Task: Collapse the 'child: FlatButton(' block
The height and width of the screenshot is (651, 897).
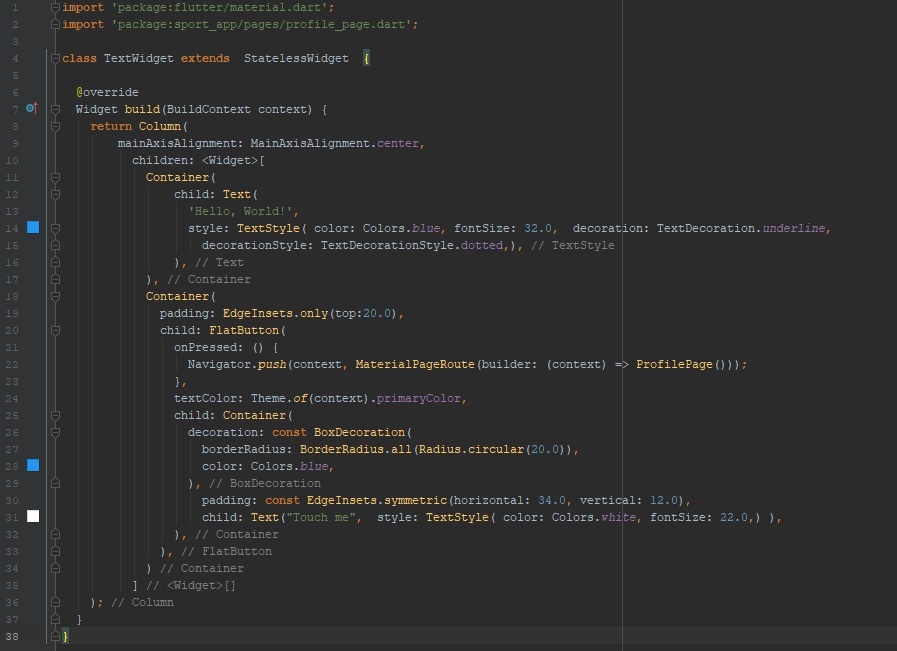Action: pyautogui.click(x=55, y=330)
